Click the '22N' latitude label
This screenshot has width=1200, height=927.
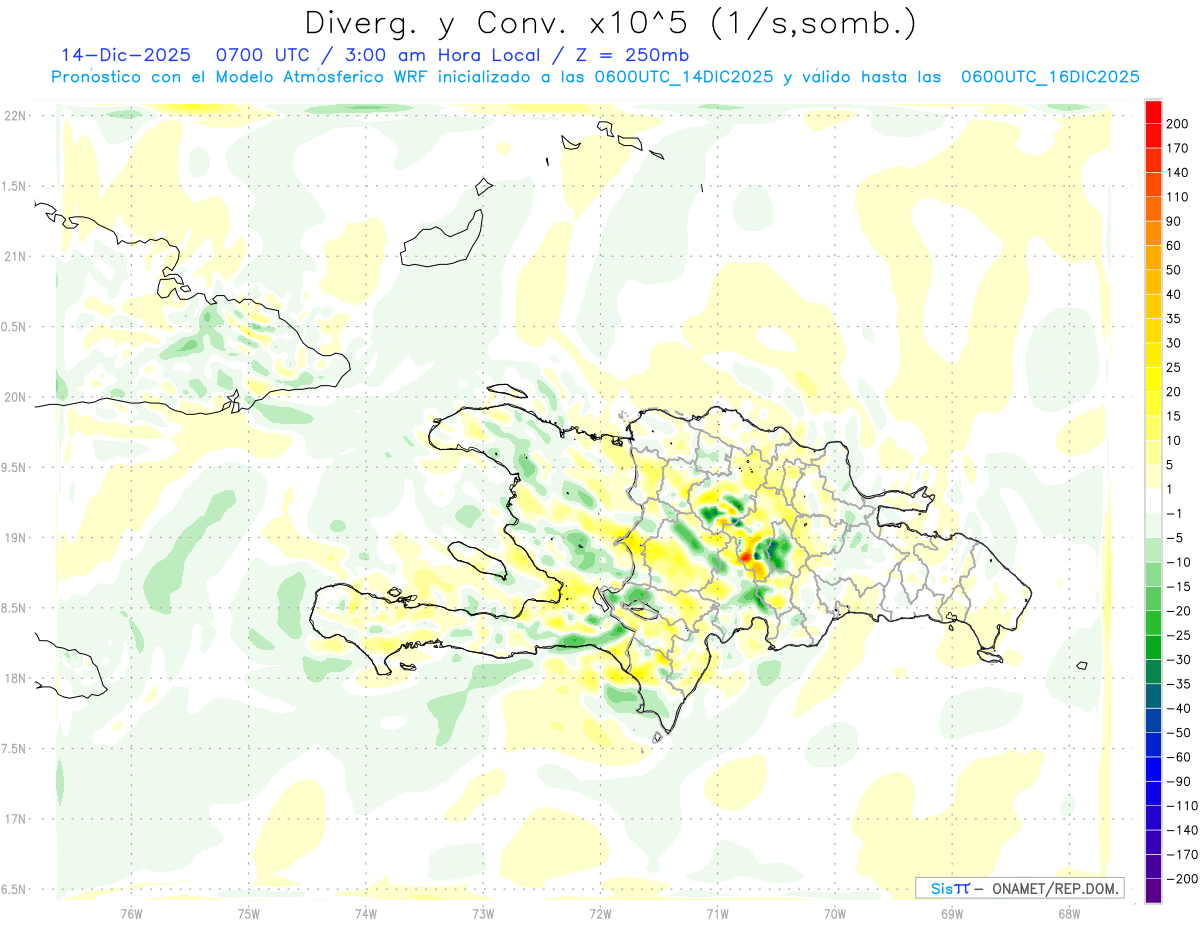click(14, 116)
